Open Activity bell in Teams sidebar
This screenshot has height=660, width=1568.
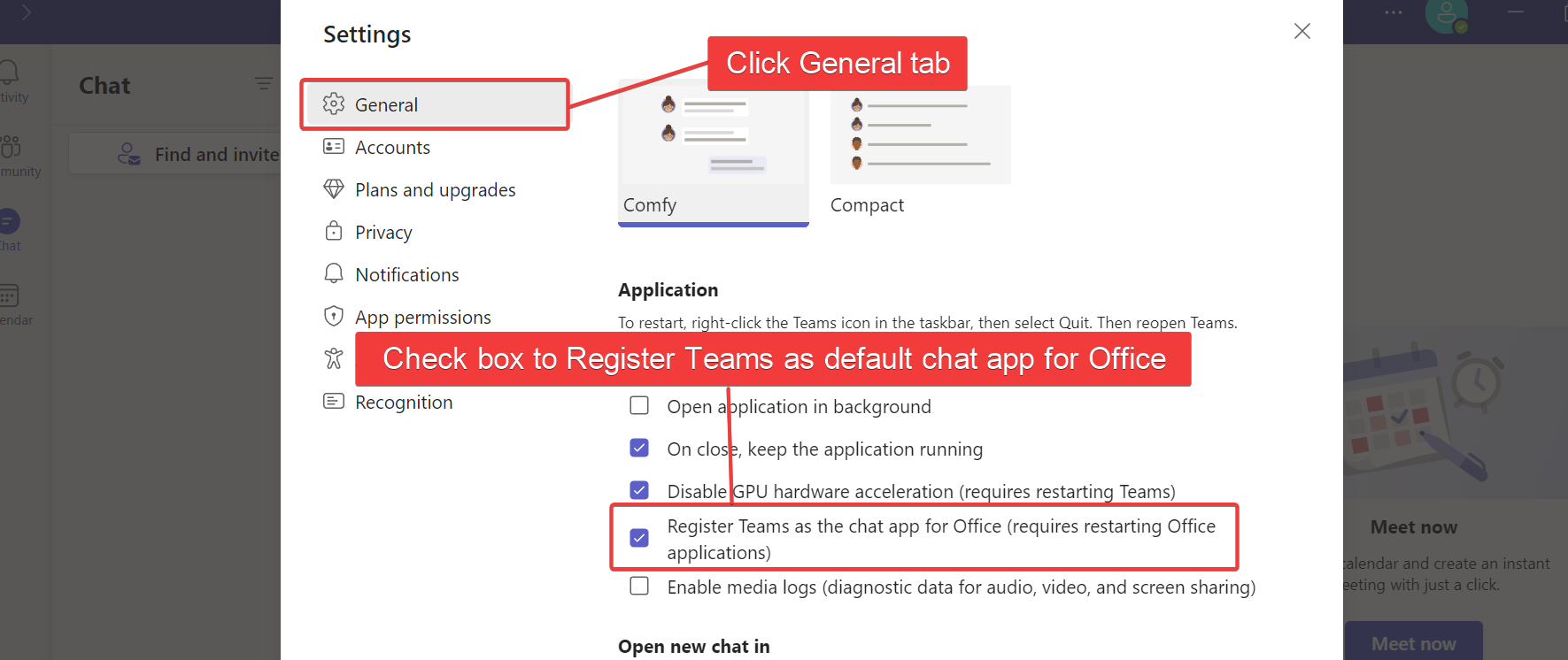coord(10,73)
